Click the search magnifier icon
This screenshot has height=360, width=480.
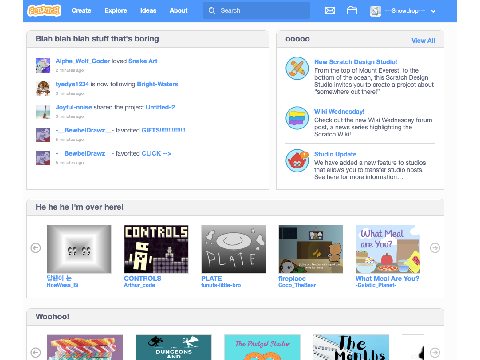[x=212, y=11]
